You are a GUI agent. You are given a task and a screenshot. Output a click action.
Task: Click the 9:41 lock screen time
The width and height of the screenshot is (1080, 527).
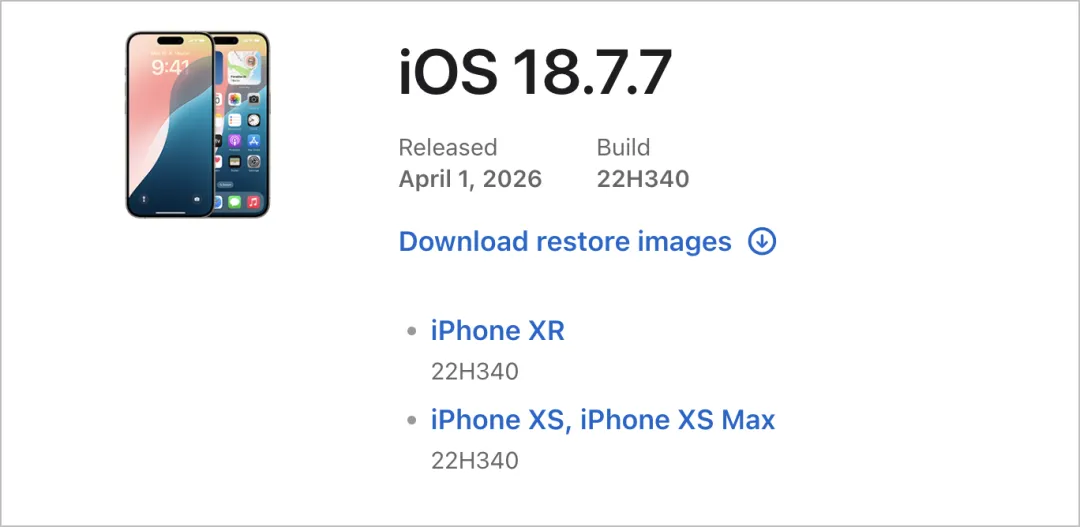pyautogui.click(x=169, y=68)
